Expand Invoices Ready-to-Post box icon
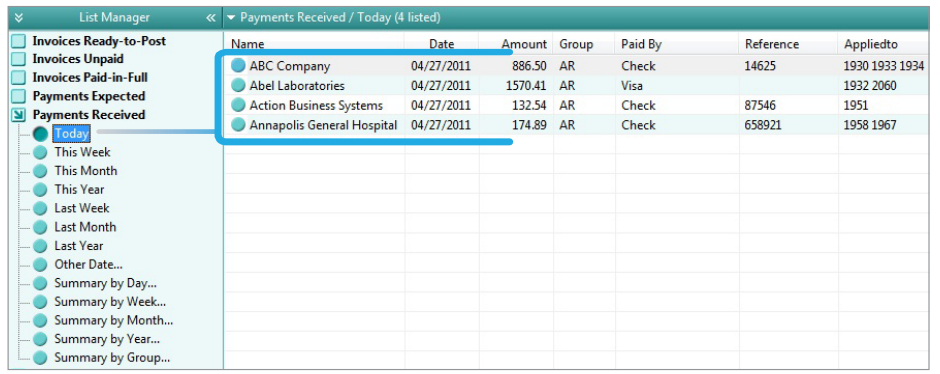940x374 pixels. click(19, 41)
